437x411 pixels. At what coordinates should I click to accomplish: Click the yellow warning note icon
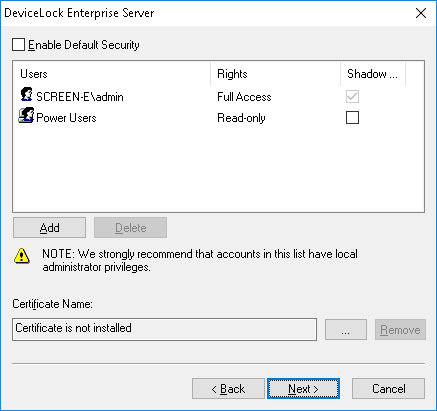pyautogui.click(x=22, y=256)
